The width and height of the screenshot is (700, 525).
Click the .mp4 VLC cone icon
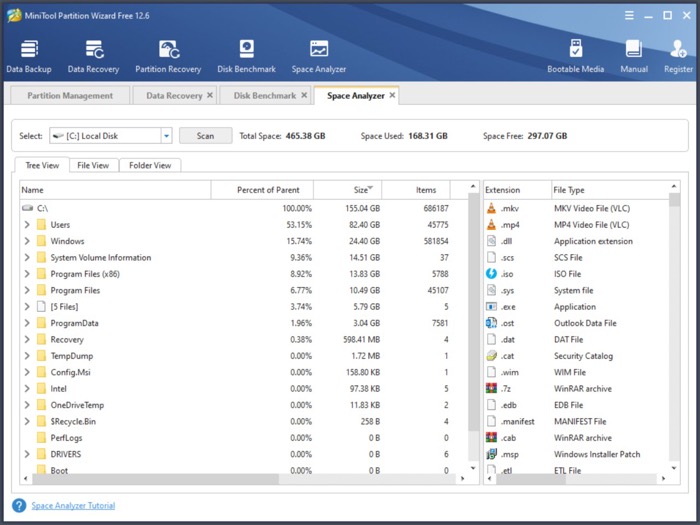(x=492, y=225)
